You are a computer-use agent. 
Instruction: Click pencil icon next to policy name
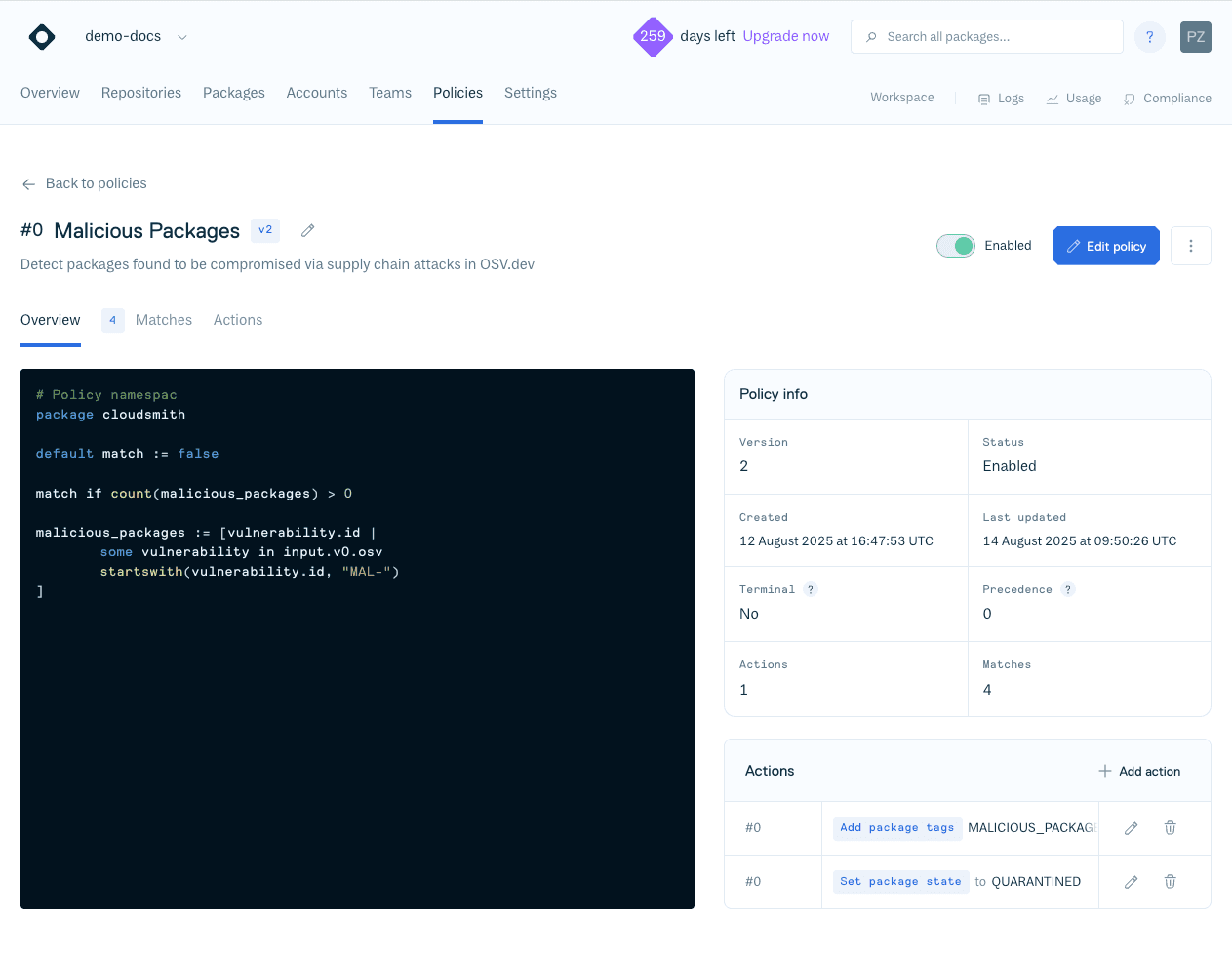click(x=307, y=231)
